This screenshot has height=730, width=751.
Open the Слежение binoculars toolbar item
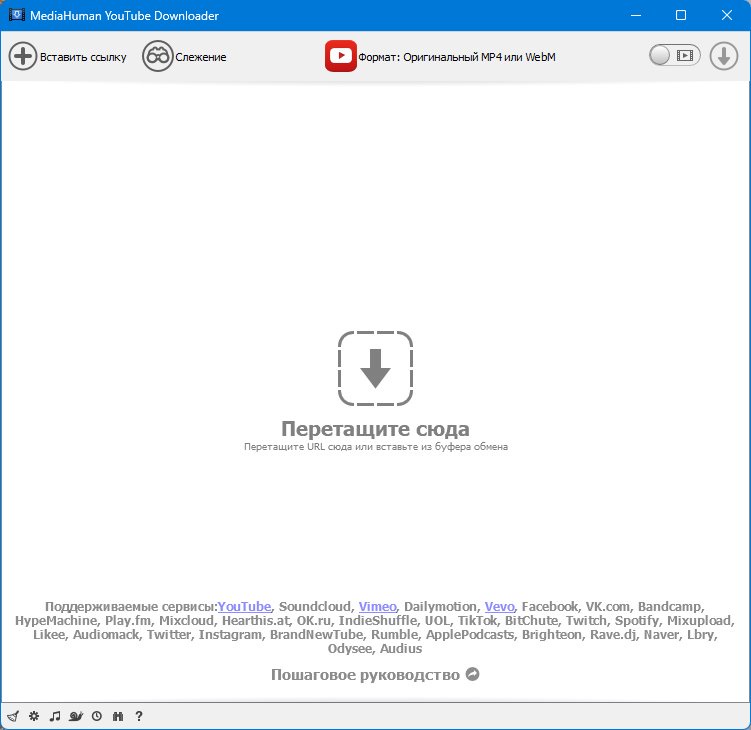click(x=184, y=57)
